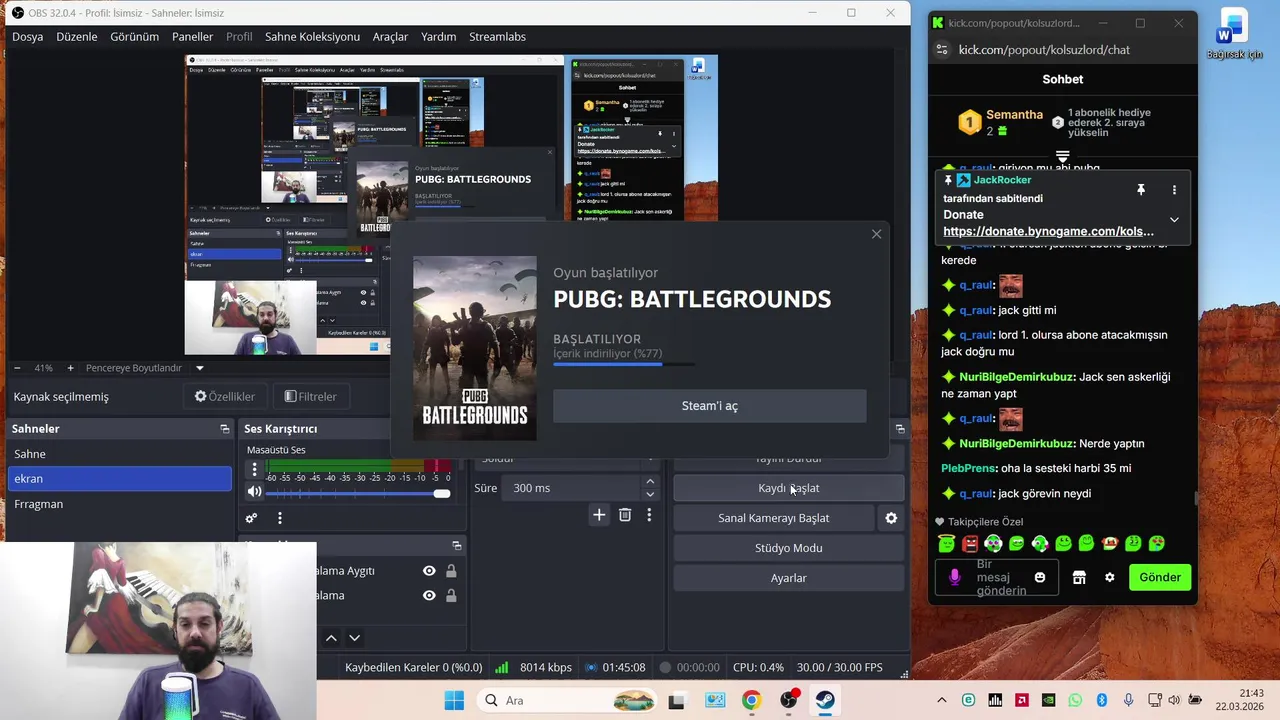
Task: Open the Araçlar menu
Action: (390, 36)
